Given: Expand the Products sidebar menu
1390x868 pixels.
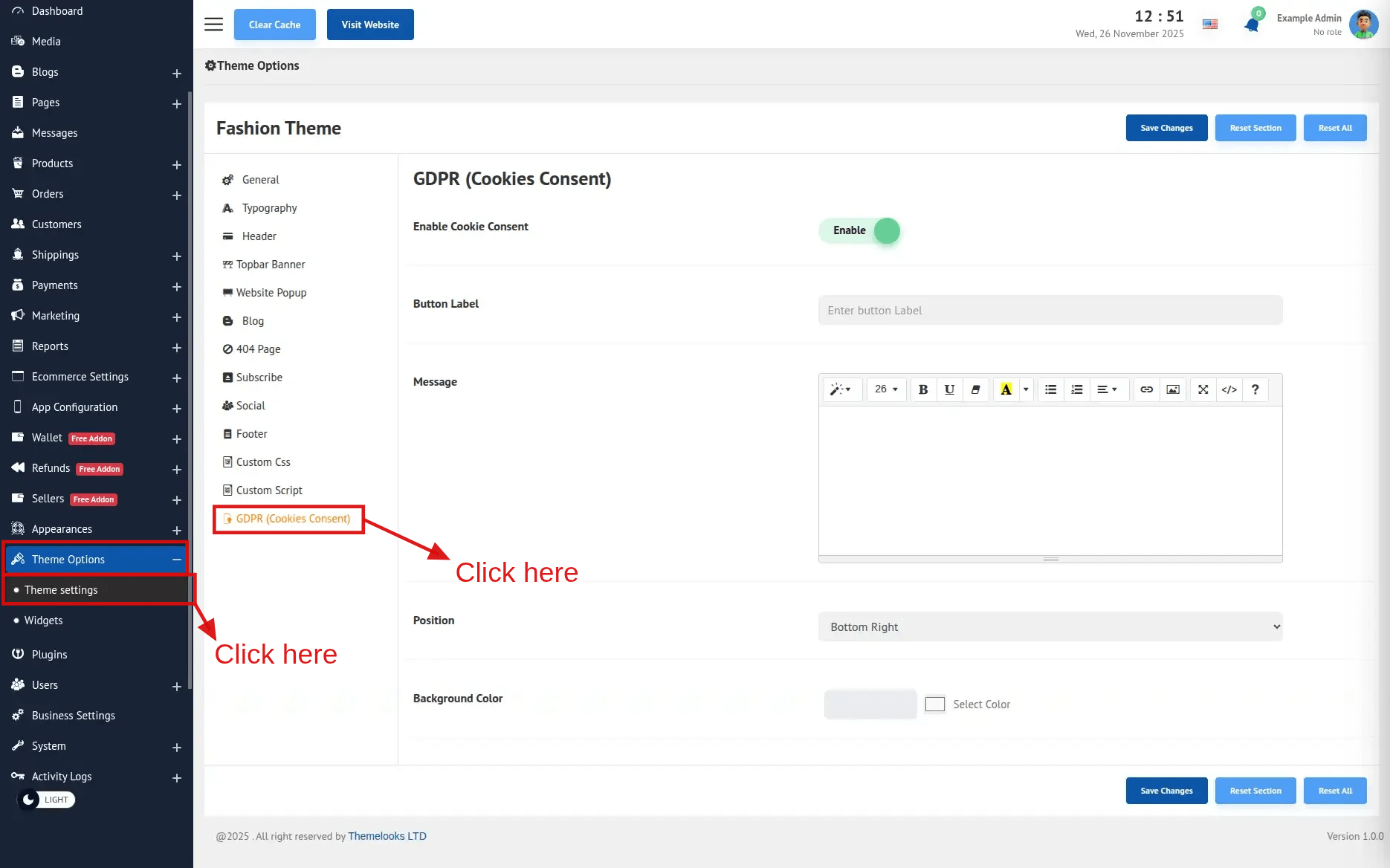Looking at the screenshot, I should (176, 164).
